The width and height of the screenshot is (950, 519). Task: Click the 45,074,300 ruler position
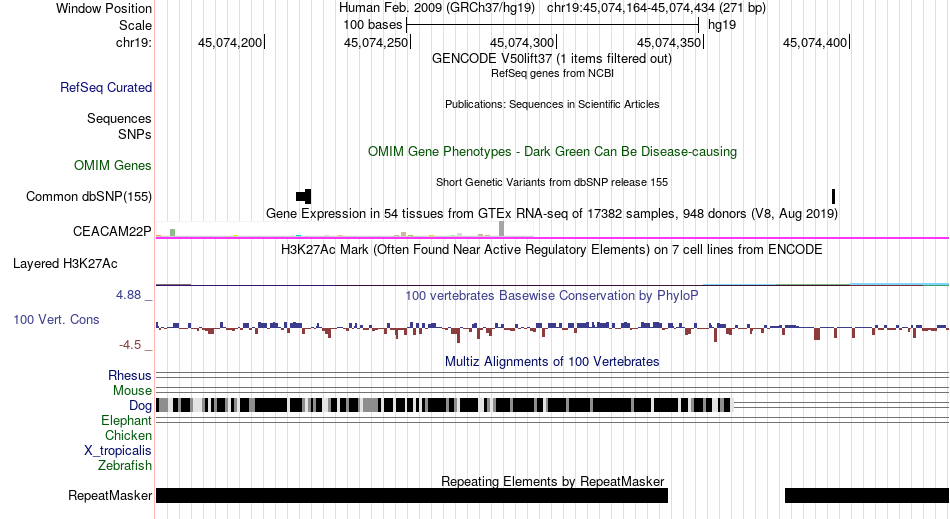(x=522, y=42)
